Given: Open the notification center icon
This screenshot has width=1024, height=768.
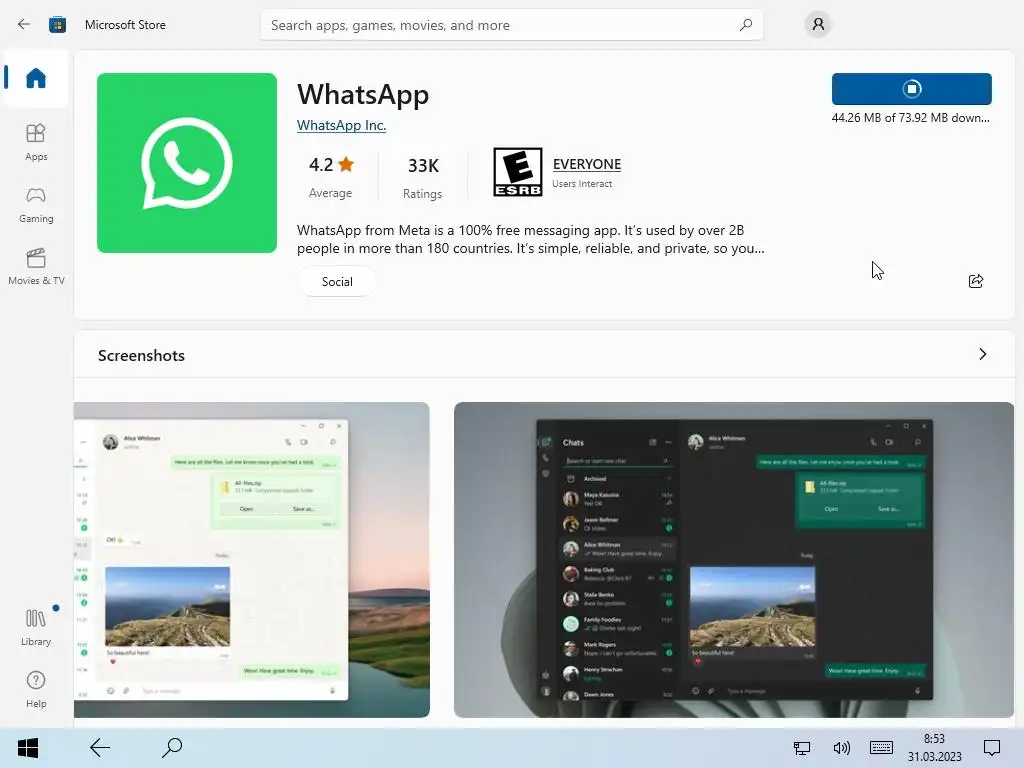Looking at the screenshot, I should click(992, 748).
